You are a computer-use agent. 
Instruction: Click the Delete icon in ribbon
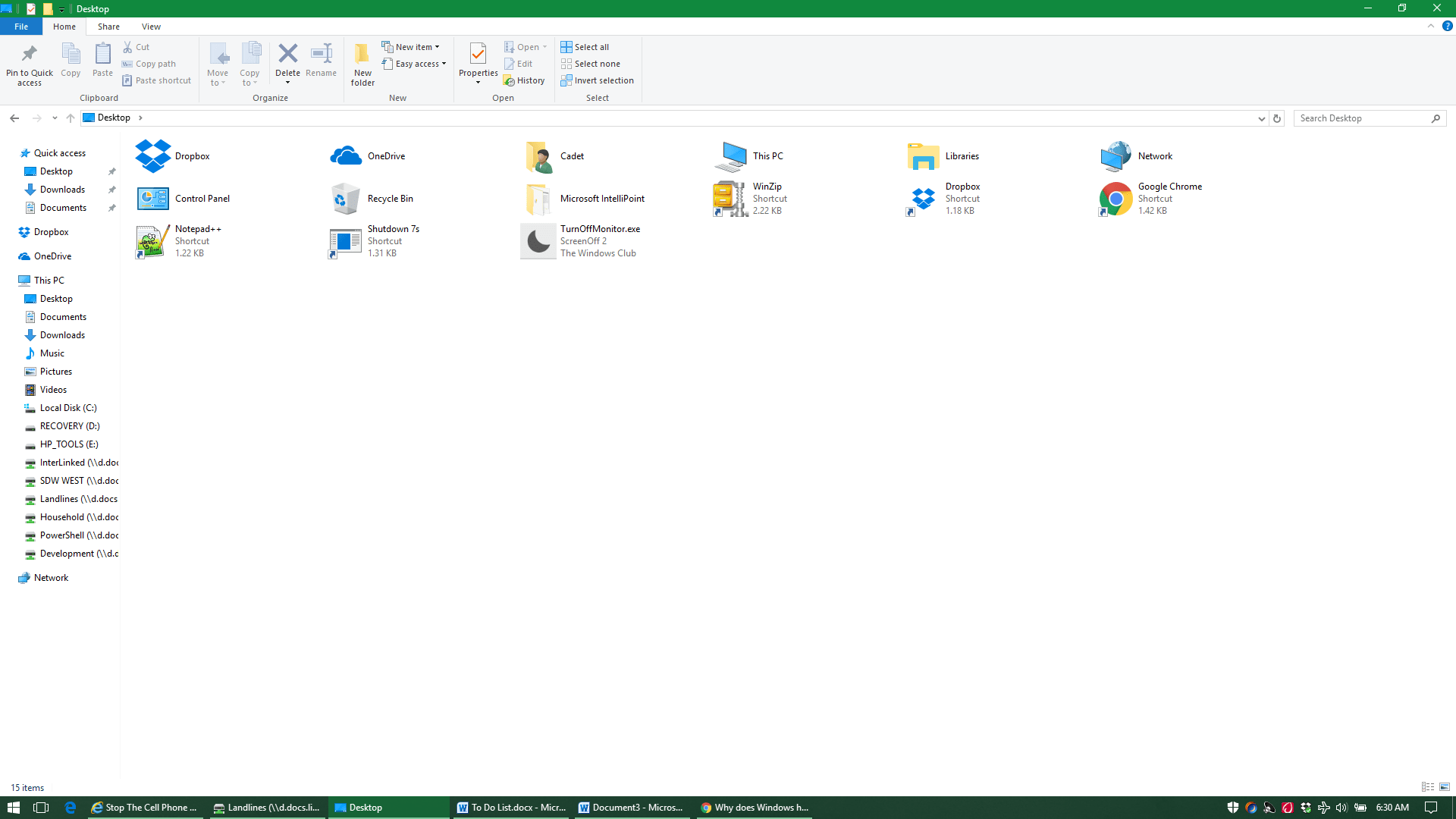(x=287, y=54)
